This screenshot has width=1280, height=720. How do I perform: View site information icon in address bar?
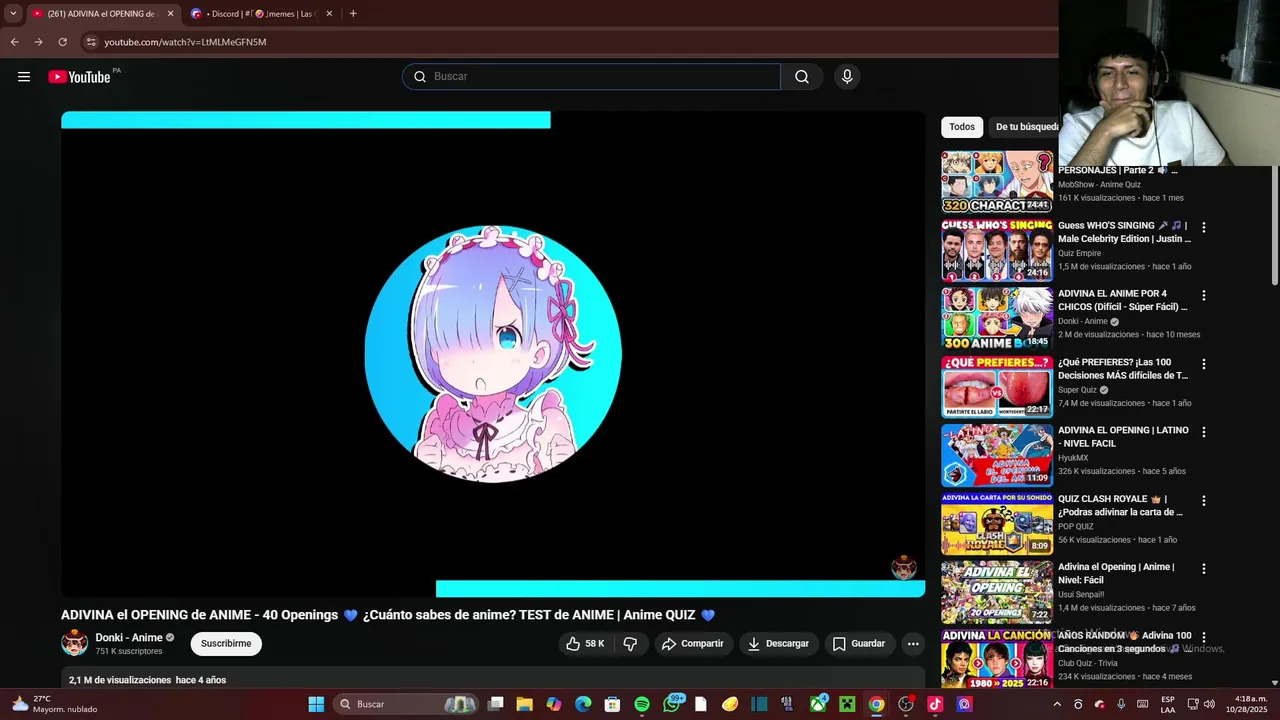click(90, 42)
